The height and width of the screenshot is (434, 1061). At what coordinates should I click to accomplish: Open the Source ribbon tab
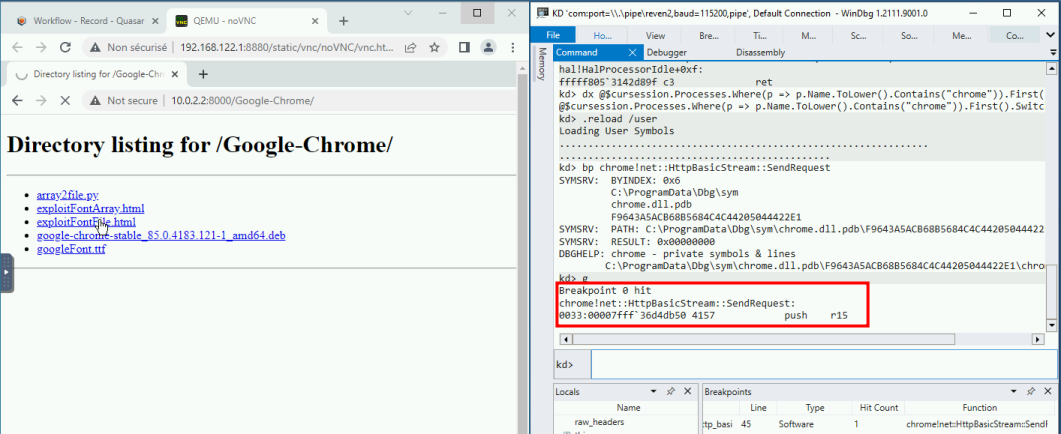(x=911, y=35)
